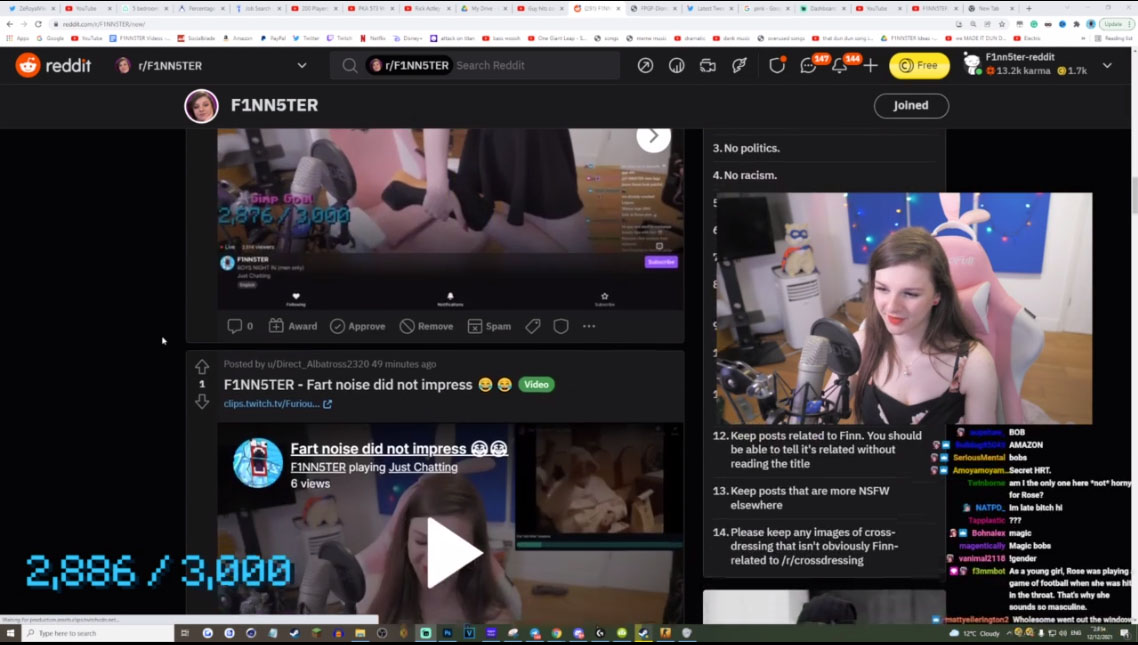Expand the No politics rule

[x=824, y=148]
